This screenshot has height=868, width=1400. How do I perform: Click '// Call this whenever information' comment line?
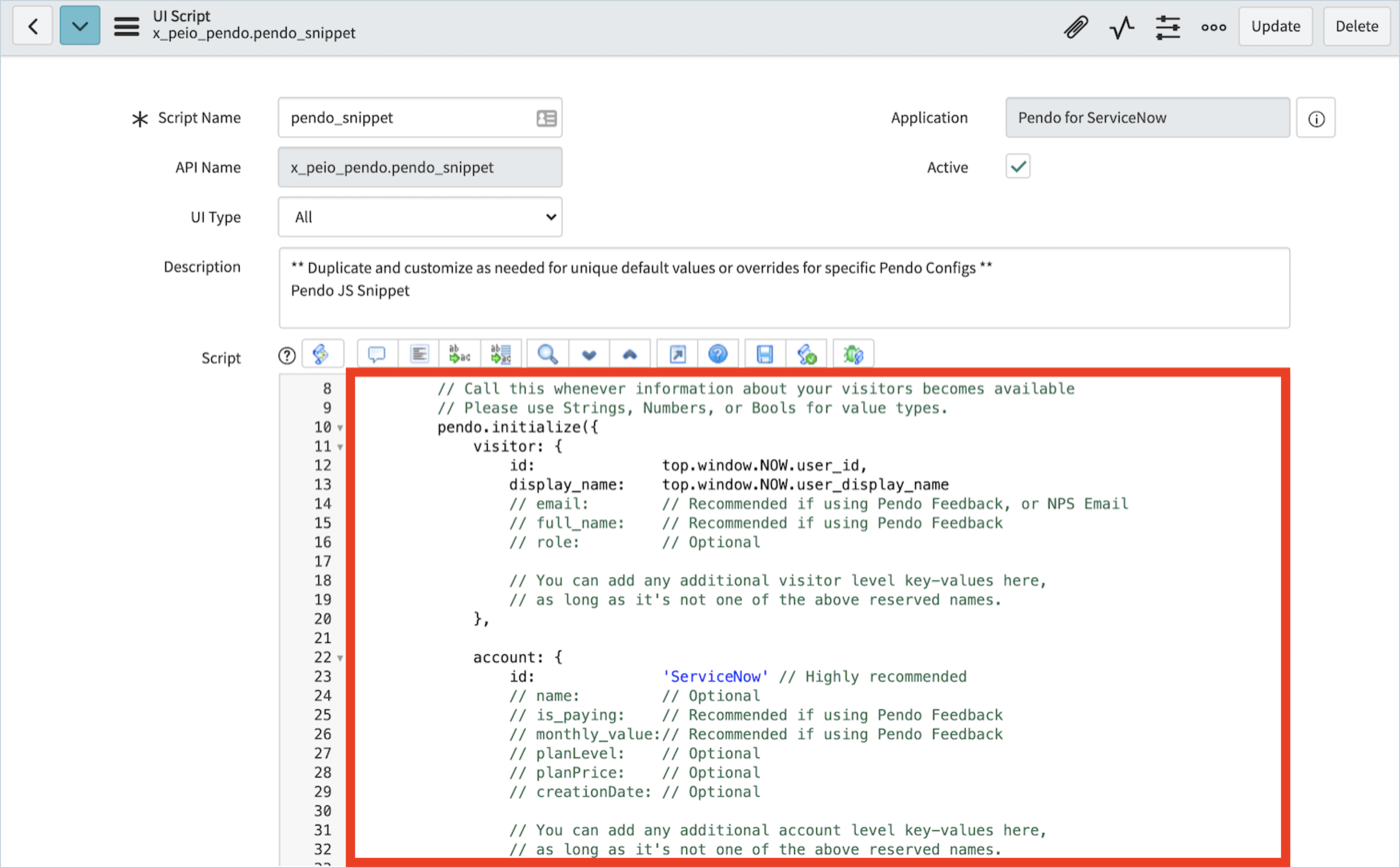755,389
